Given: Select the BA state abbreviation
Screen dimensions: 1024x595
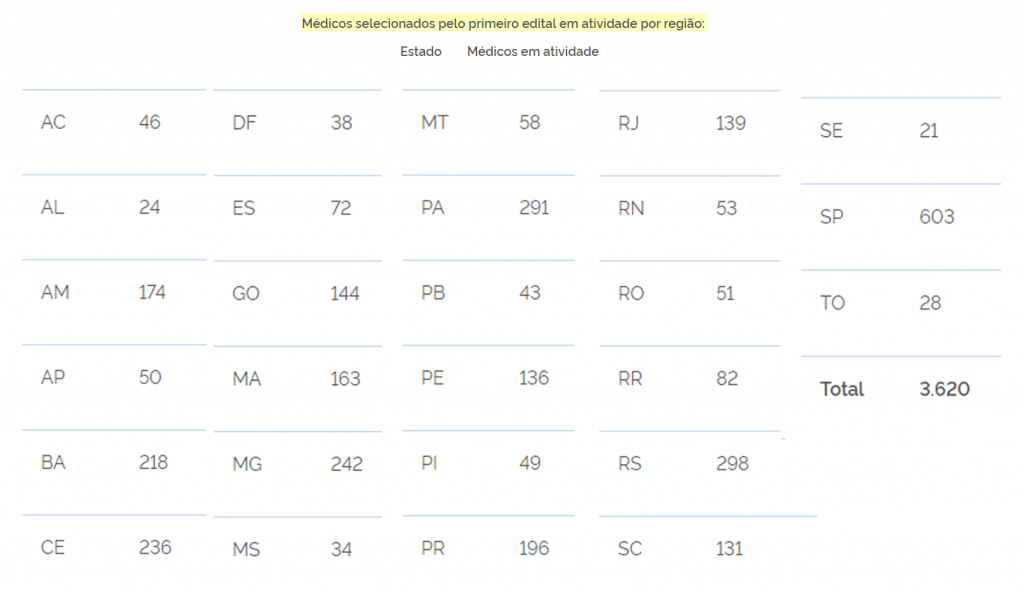Looking at the screenshot, I should [x=54, y=463].
